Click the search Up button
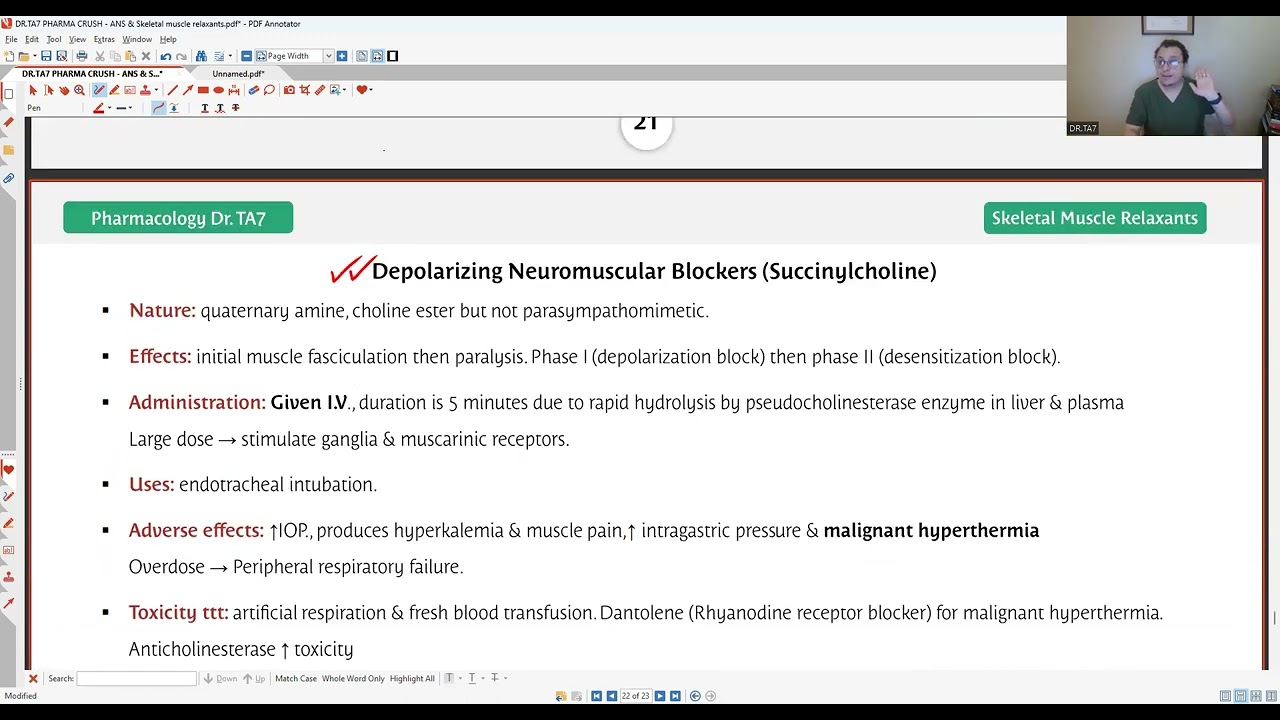The width and height of the screenshot is (1280, 720). [x=254, y=678]
